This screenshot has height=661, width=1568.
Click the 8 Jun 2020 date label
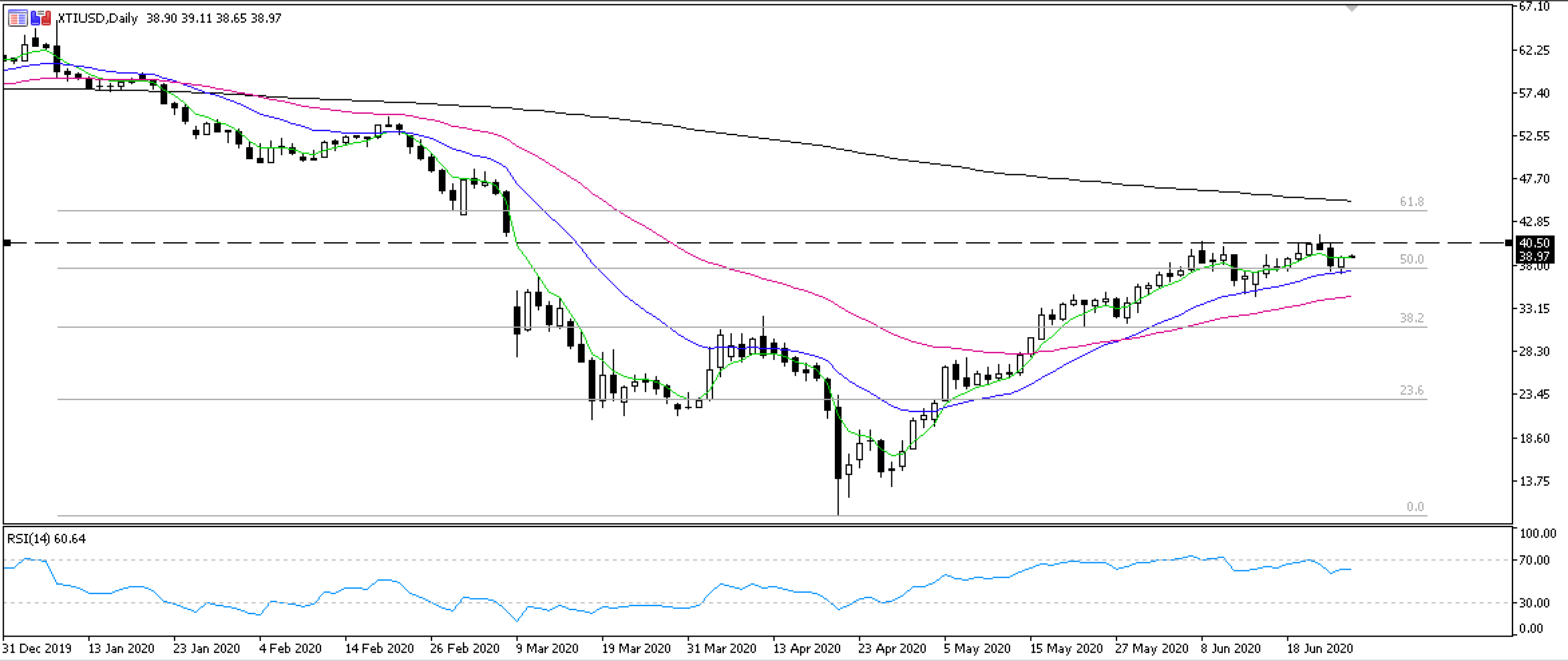tap(1231, 648)
